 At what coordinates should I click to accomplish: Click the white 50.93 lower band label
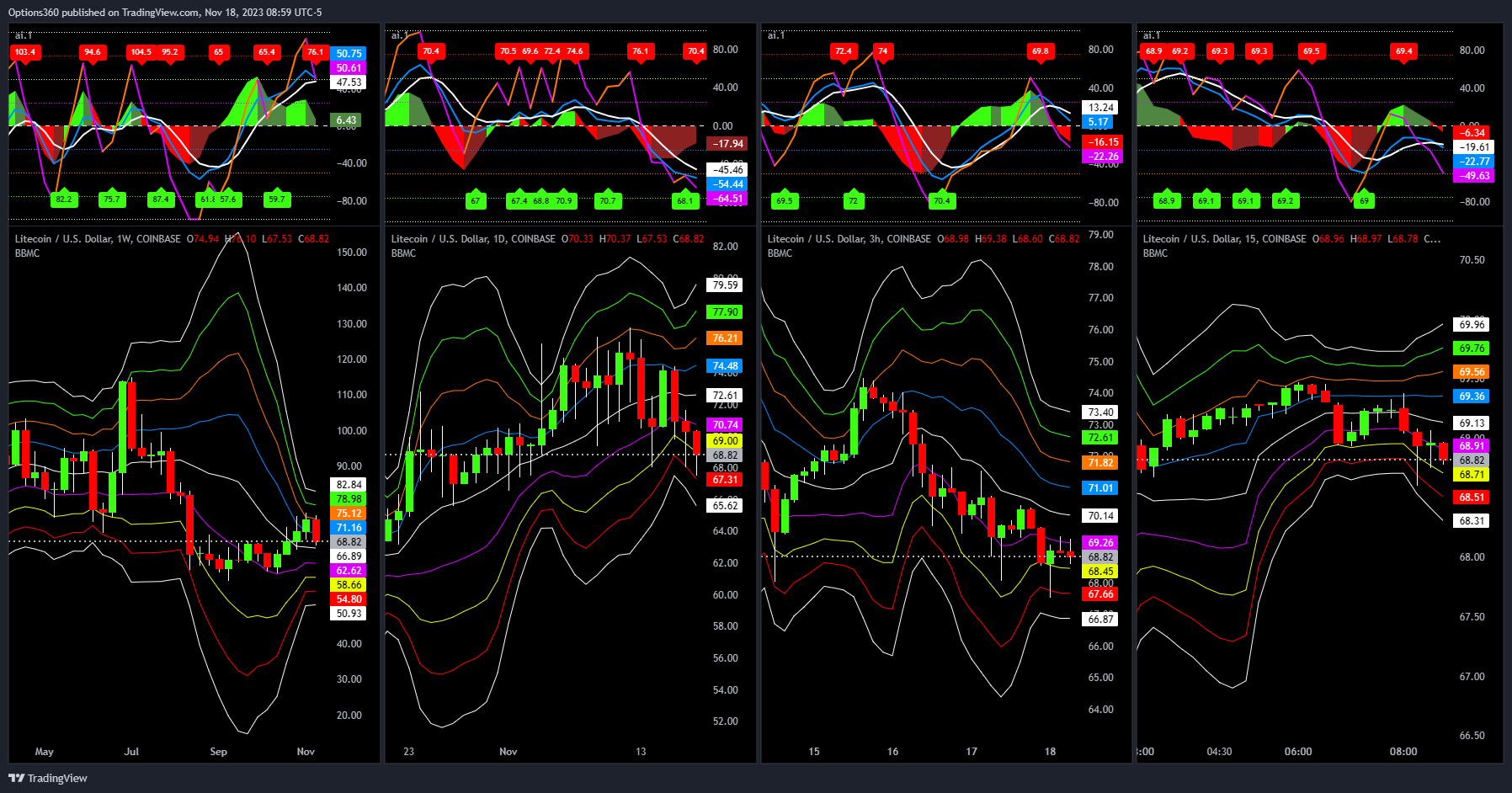pos(349,614)
